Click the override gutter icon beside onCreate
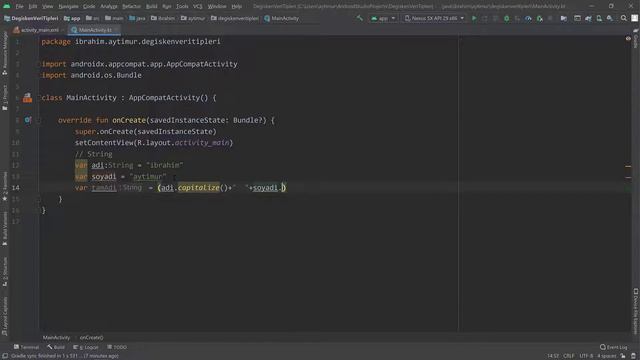Screen dimensions: 640x360 click(27, 120)
